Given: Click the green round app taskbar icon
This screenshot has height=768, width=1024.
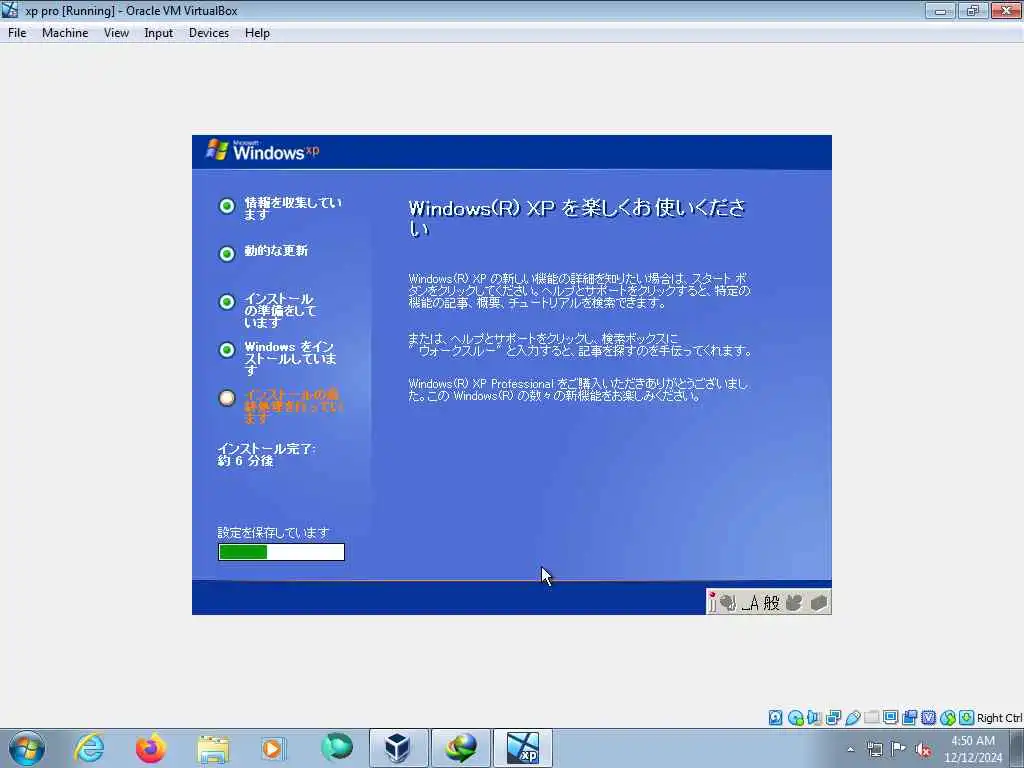Looking at the screenshot, I should point(337,747).
